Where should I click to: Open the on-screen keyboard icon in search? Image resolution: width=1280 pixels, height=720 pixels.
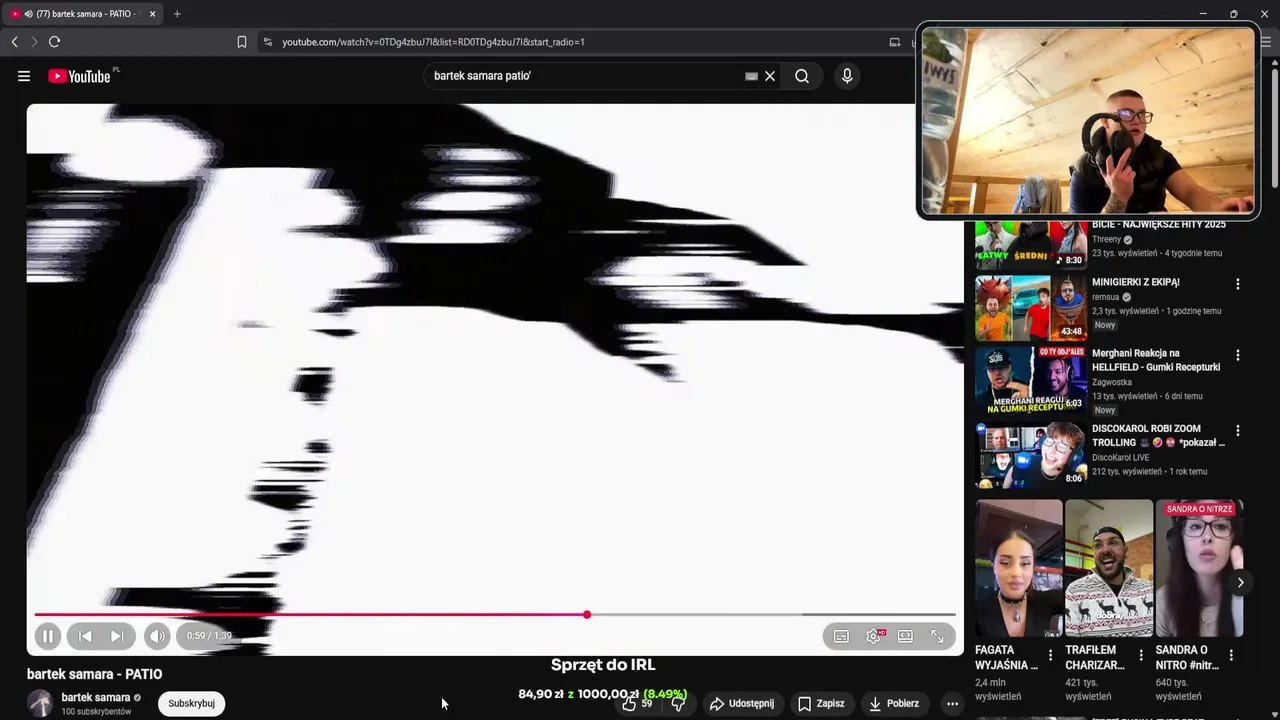click(x=752, y=76)
